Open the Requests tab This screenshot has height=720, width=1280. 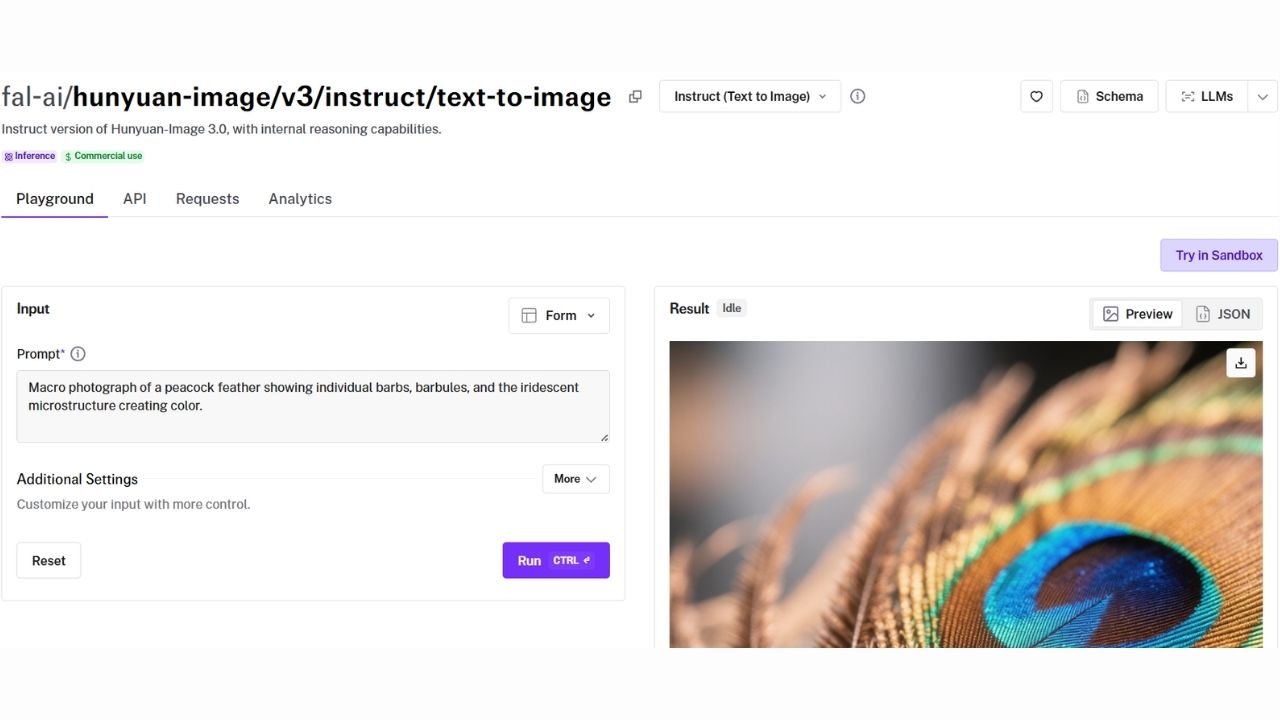tap(207, 198)
